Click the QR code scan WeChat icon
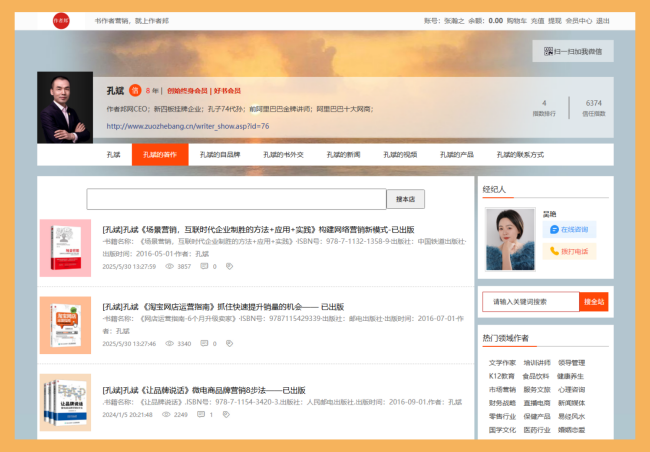 click(x=548, y=51)
